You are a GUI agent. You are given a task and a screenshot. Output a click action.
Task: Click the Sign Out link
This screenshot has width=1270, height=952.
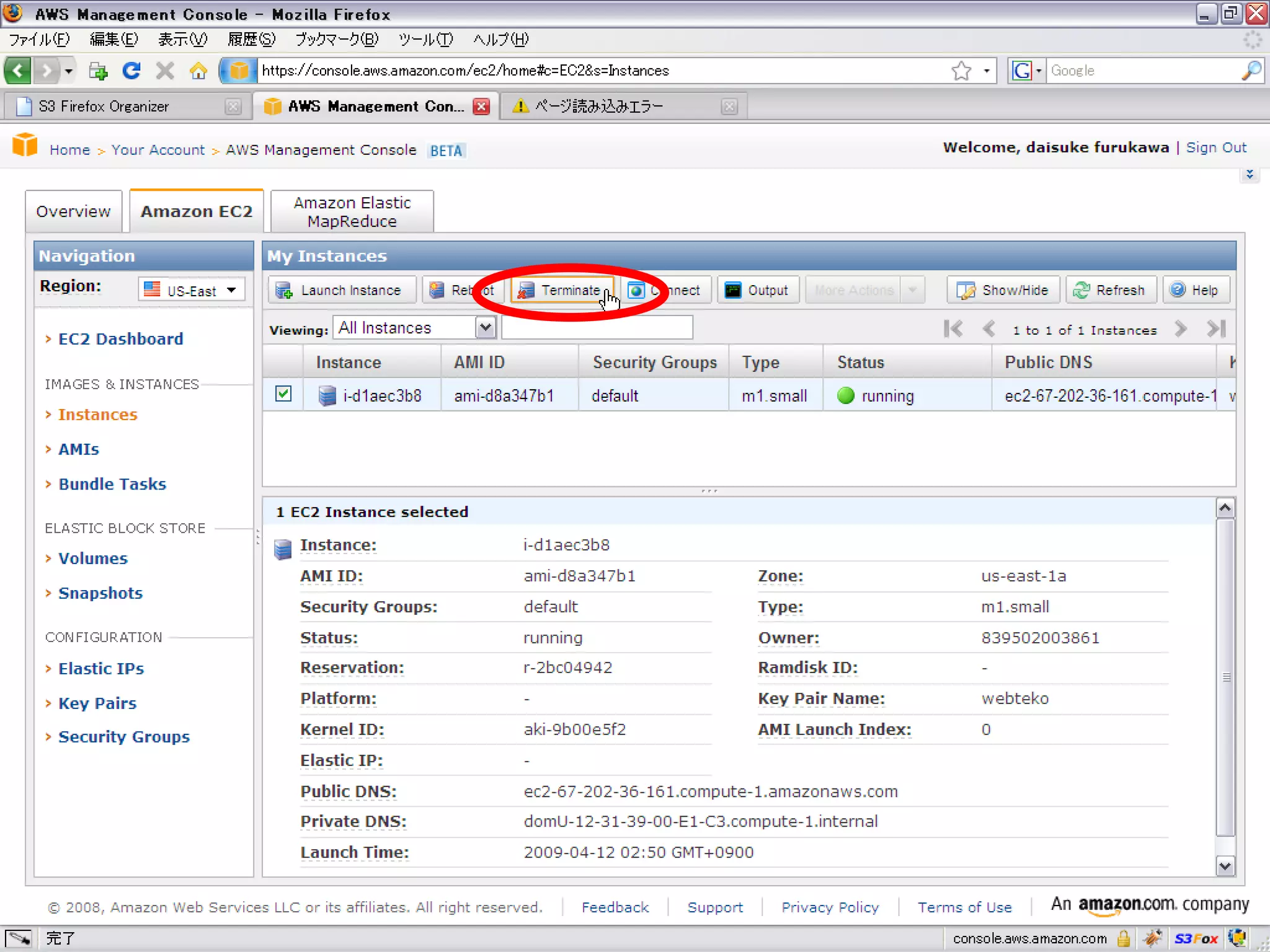pos(1216,148)
